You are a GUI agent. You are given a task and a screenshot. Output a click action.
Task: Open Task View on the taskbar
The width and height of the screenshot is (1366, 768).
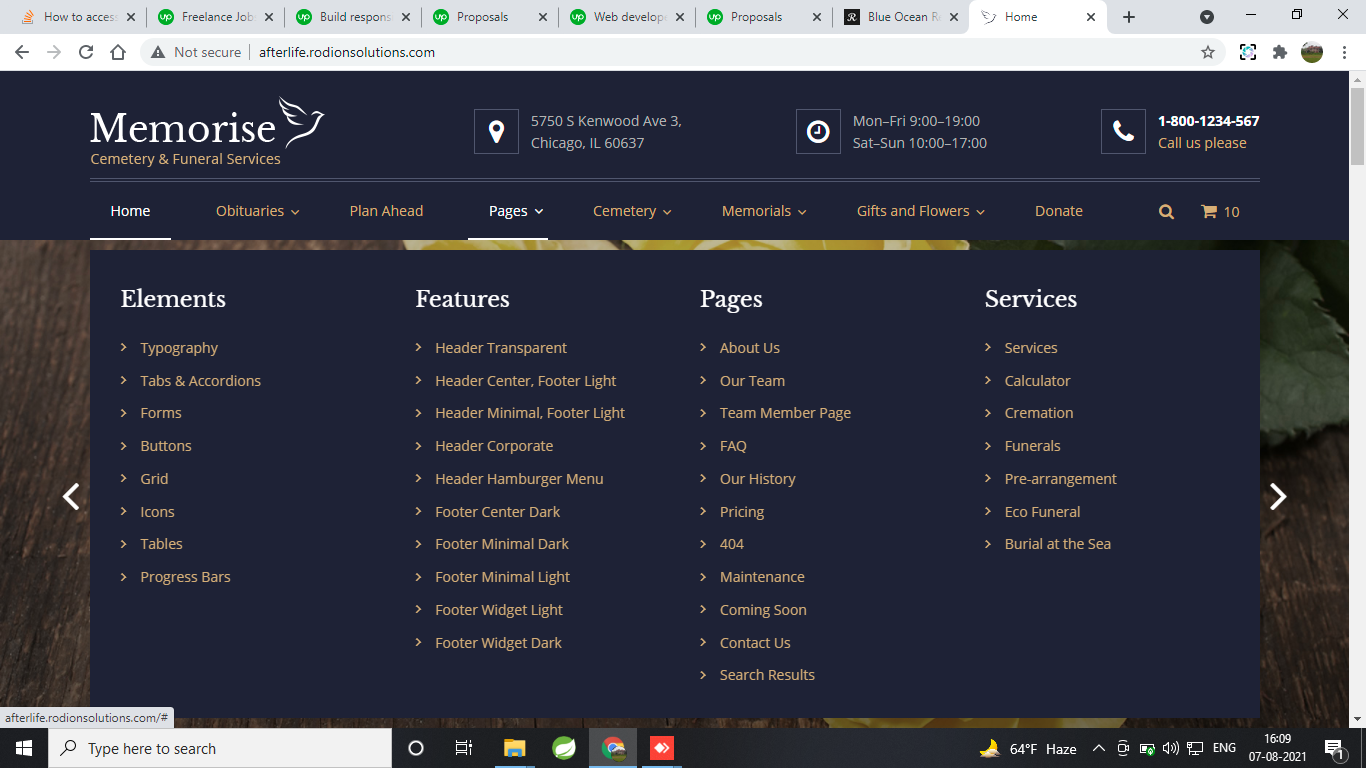click(464, 748)
